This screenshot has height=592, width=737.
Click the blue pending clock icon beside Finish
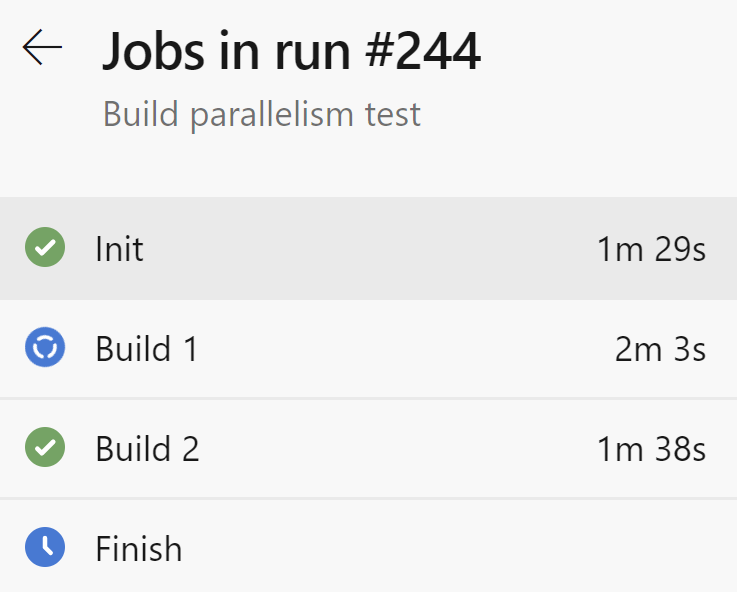point(45,548)
